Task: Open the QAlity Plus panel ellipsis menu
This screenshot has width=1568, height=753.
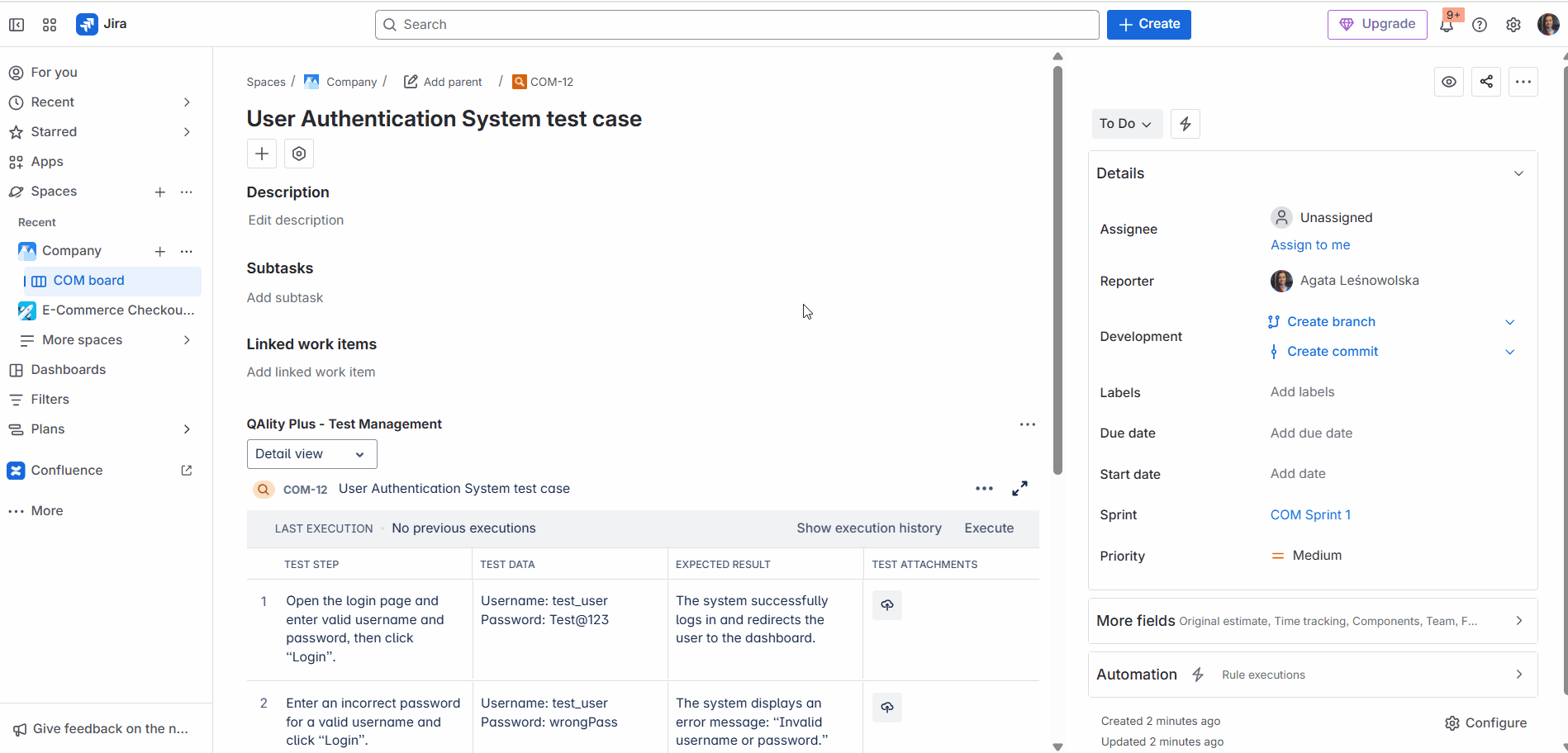Action: (1028, 424)
